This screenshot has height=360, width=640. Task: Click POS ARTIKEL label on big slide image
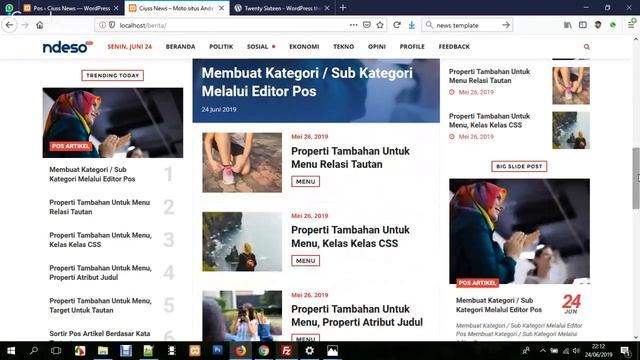pos(477,282)
